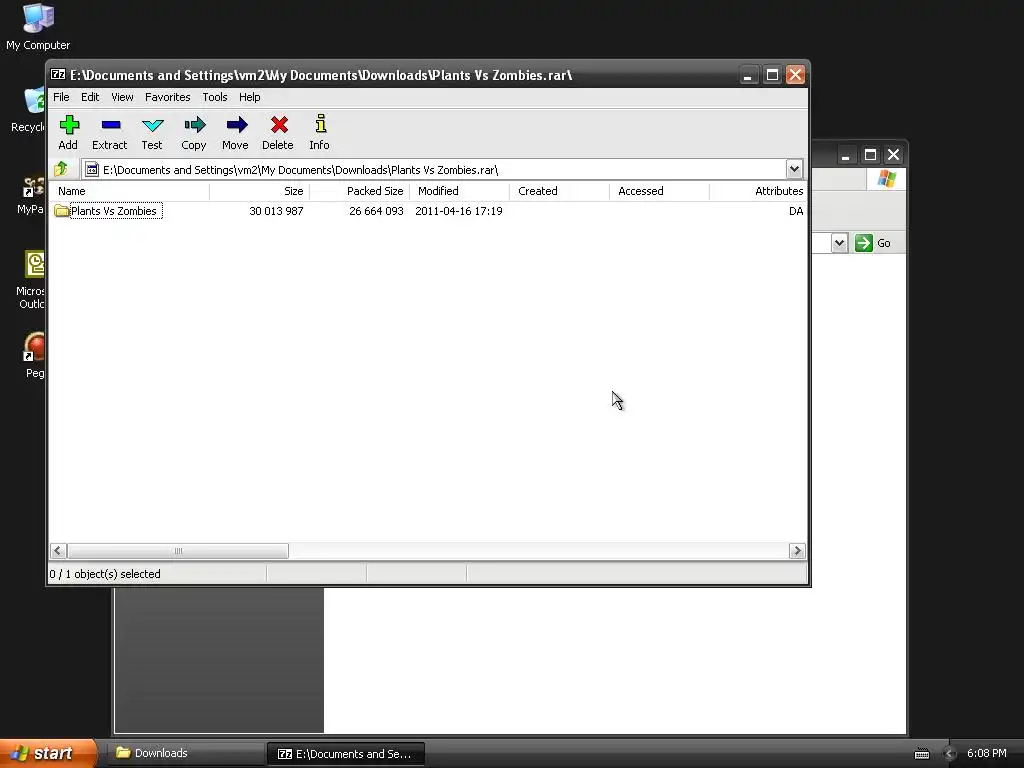Sort by the Name column header
The height and width of the screenshot is (768, 1024).
(129, 191)
